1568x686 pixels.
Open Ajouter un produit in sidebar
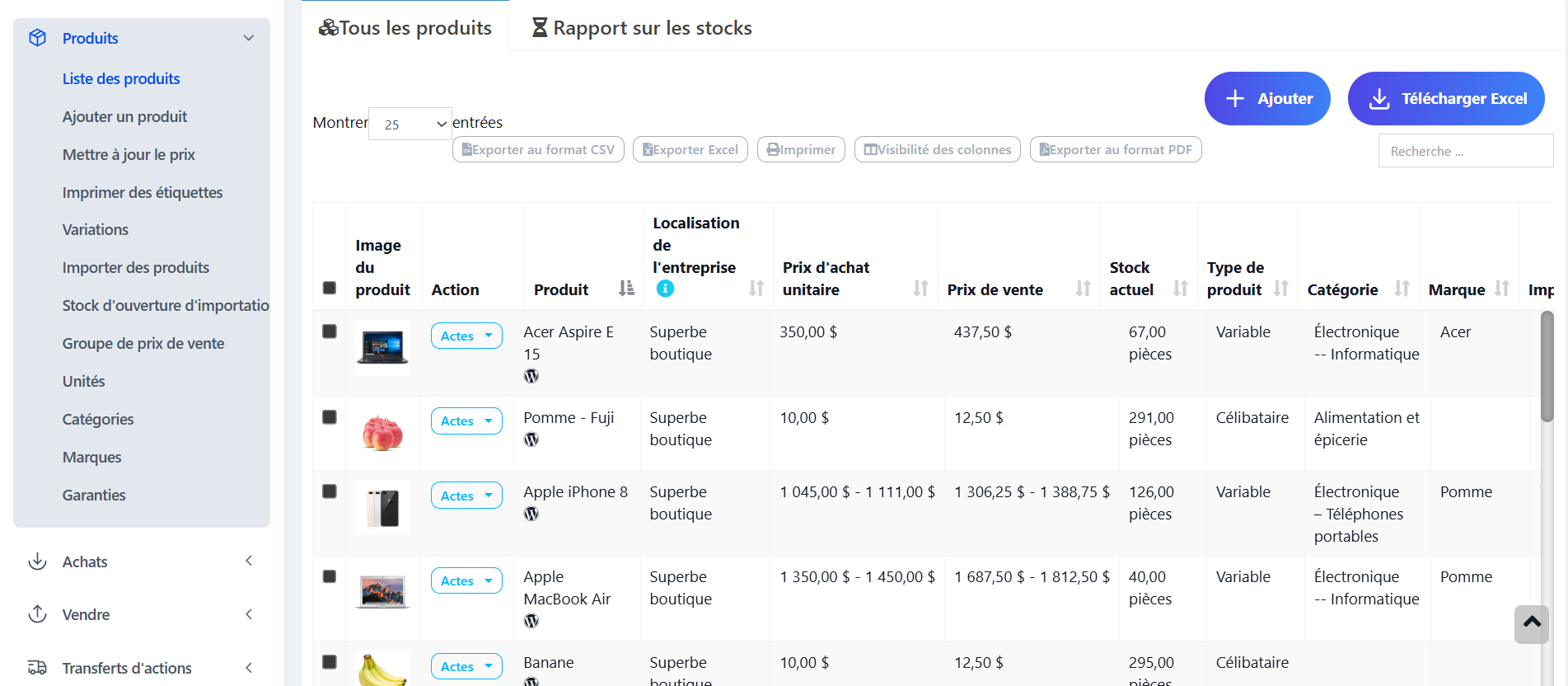124,116
